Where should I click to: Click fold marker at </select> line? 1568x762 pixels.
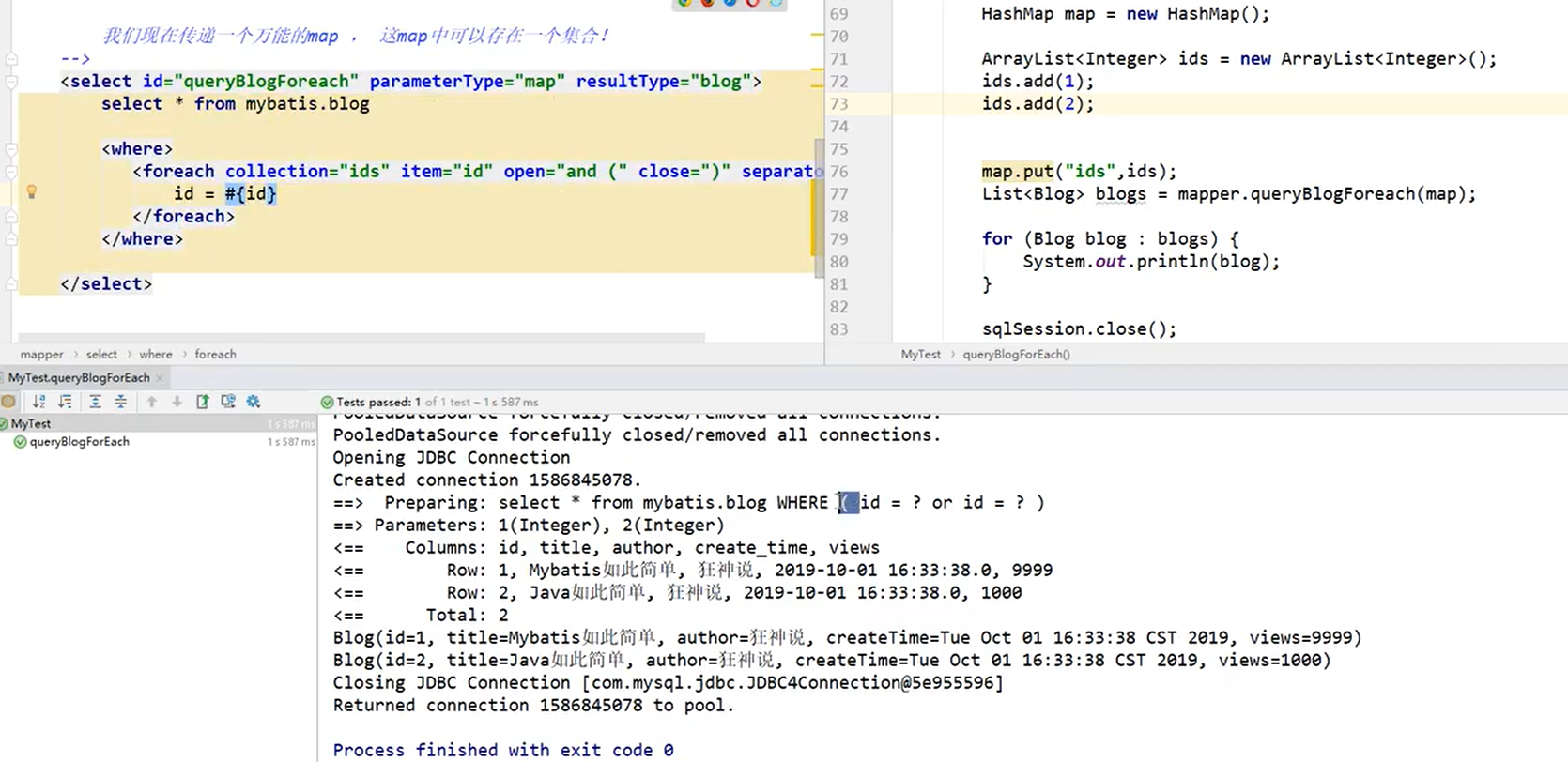pyautogui.click(x=11, y=284)
